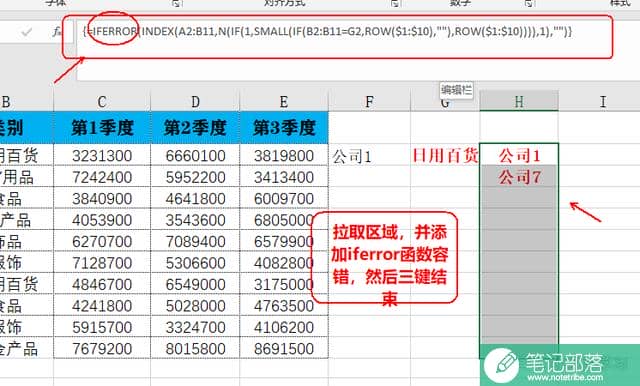
Task: Click the 公司7 result cell
Action: (x=519, y=177)
